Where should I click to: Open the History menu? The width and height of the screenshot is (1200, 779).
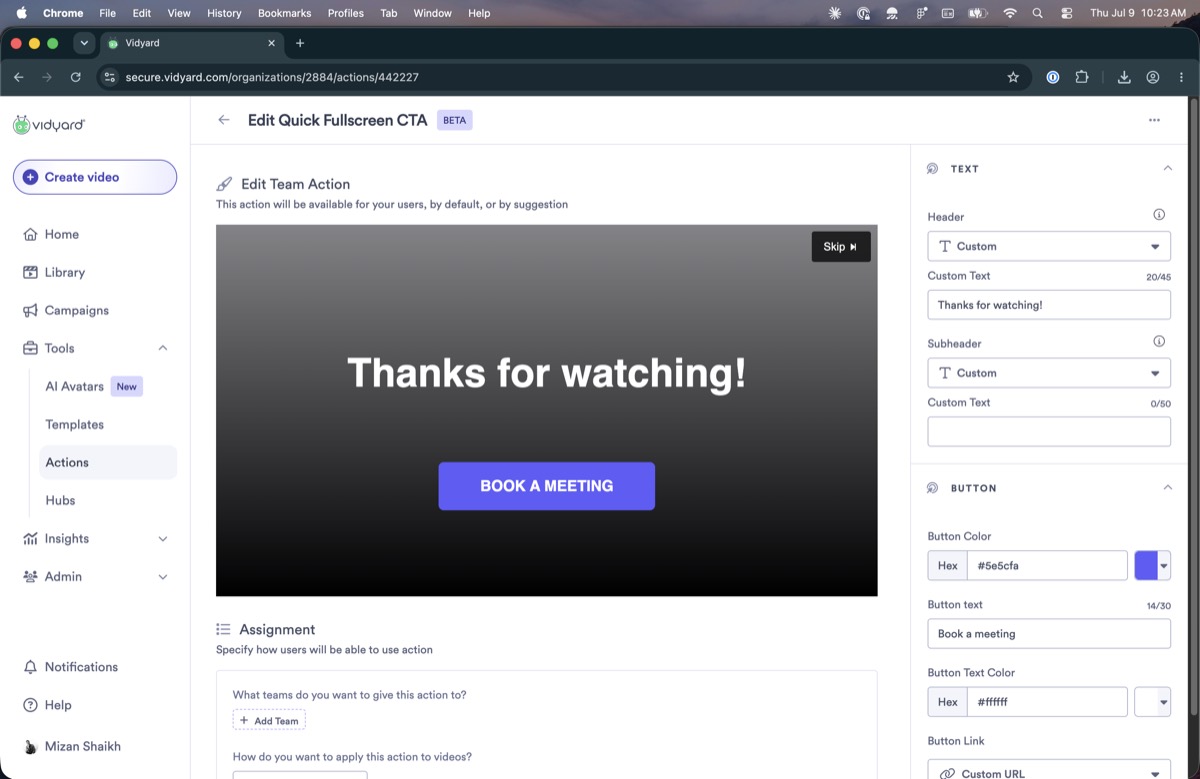click(224, 13)
